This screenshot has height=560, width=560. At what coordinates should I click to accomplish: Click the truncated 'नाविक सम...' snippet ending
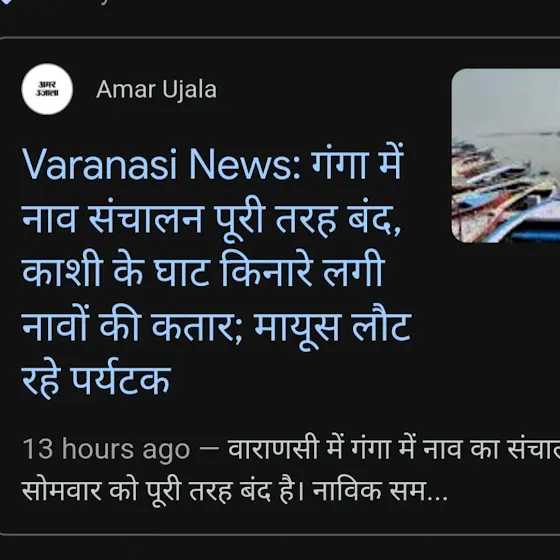click(380, 491)
